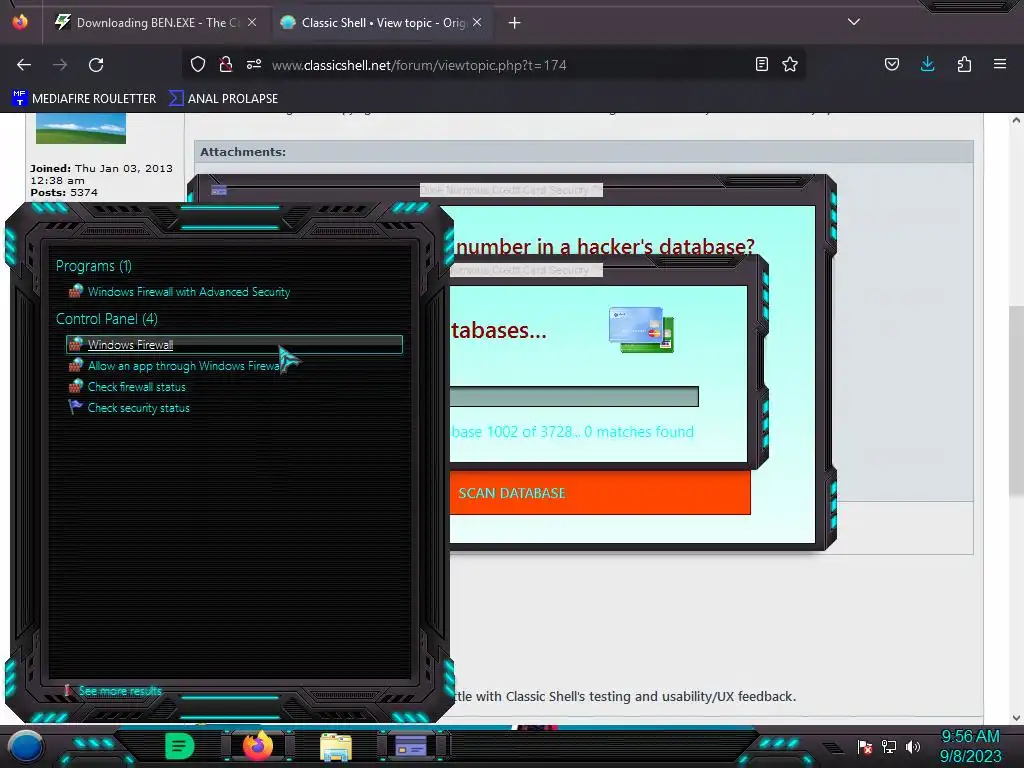Click the scanning progress bar in attachment
Screen dimensions: 1024x768
[x=574, y=396]
